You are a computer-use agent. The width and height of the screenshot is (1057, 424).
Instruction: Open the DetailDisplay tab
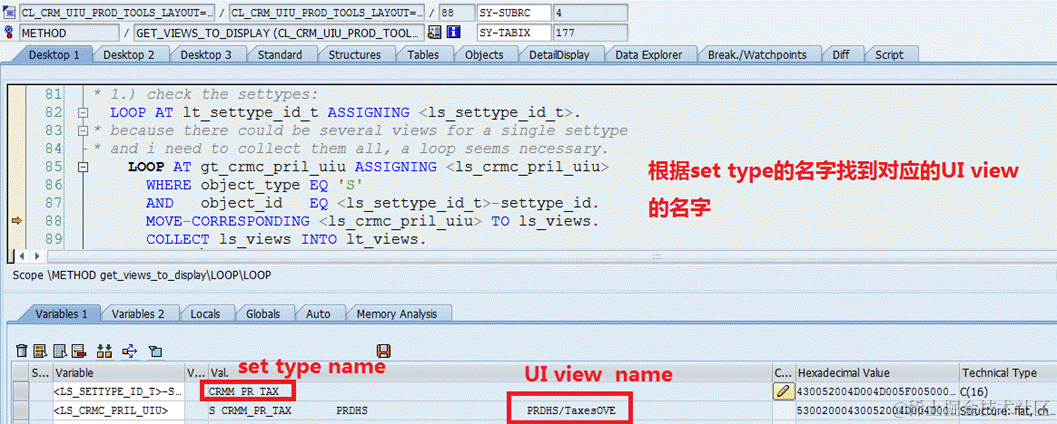(x=559, y=55)
